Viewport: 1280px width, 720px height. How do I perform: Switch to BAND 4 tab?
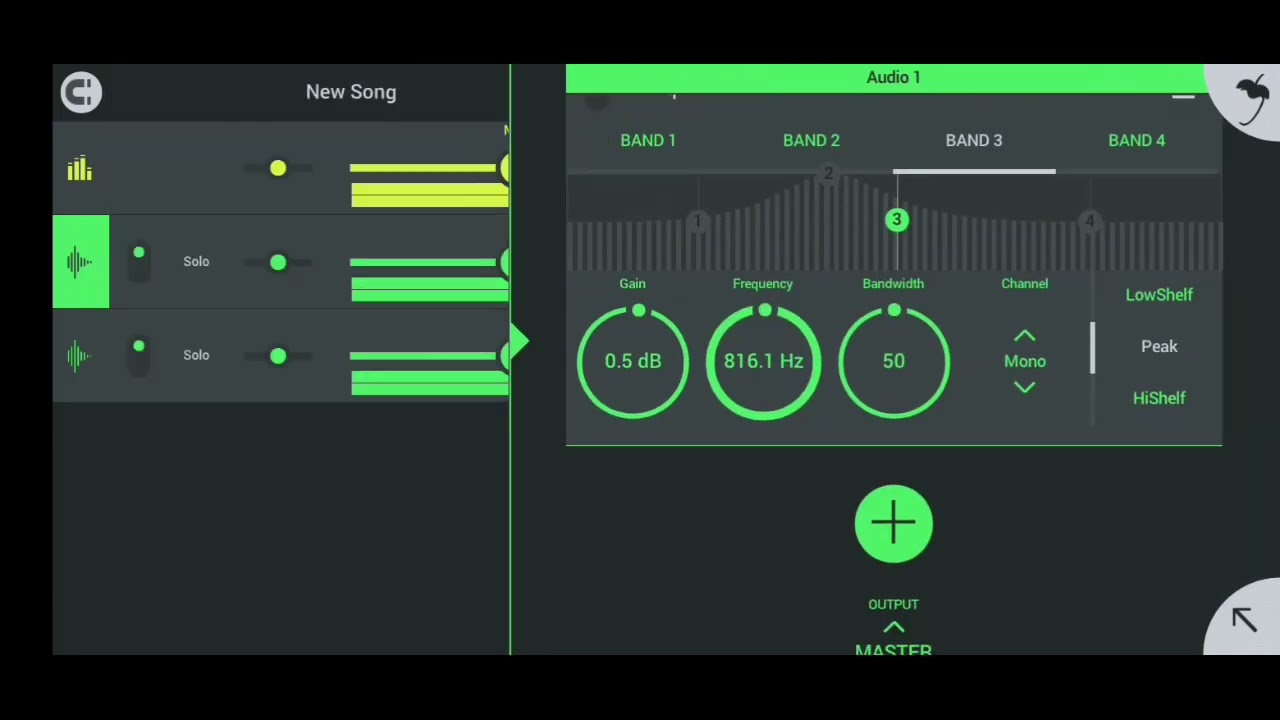click(1137, 141)
